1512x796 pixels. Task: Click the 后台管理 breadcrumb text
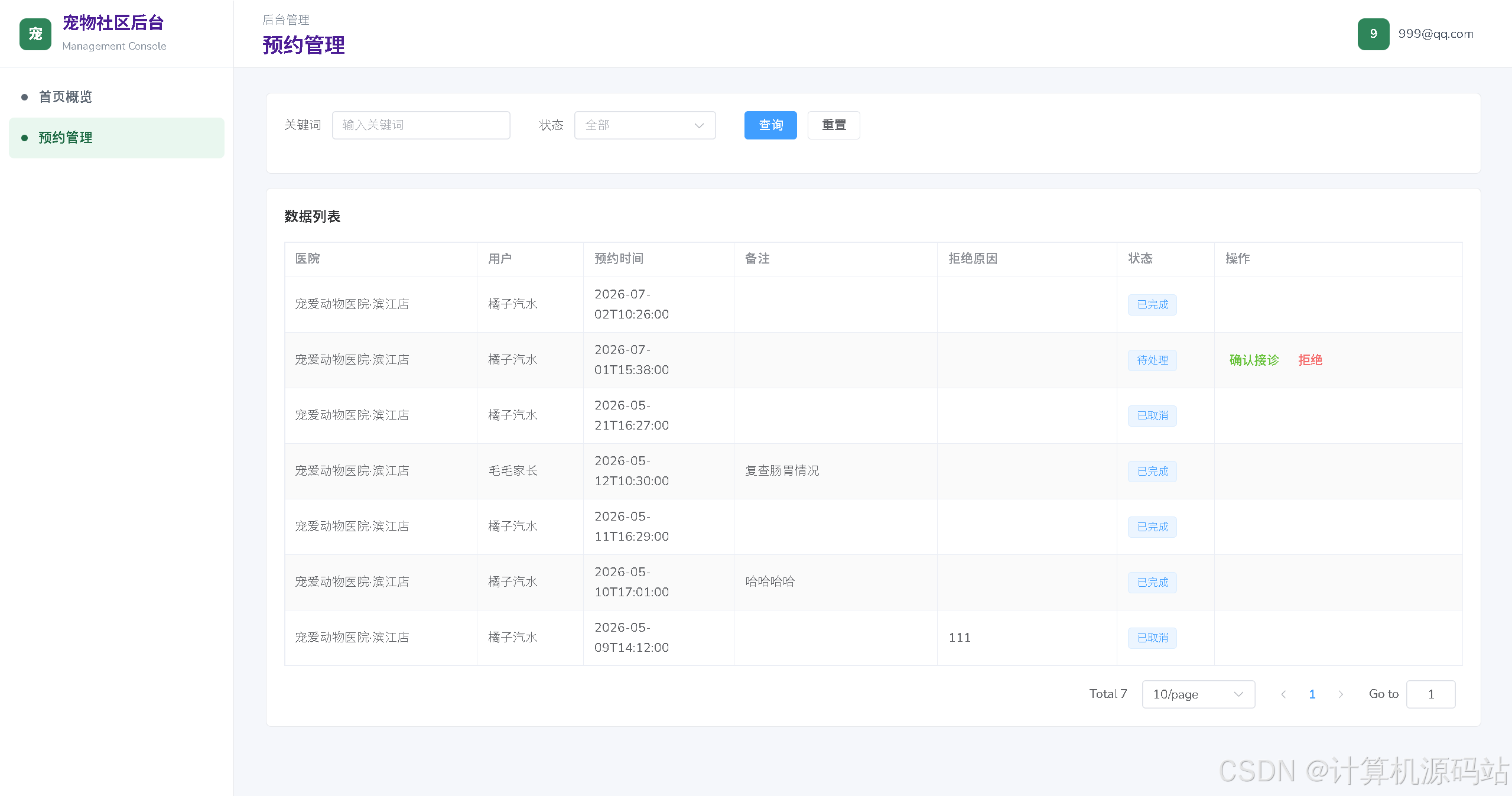pos(286,20)
